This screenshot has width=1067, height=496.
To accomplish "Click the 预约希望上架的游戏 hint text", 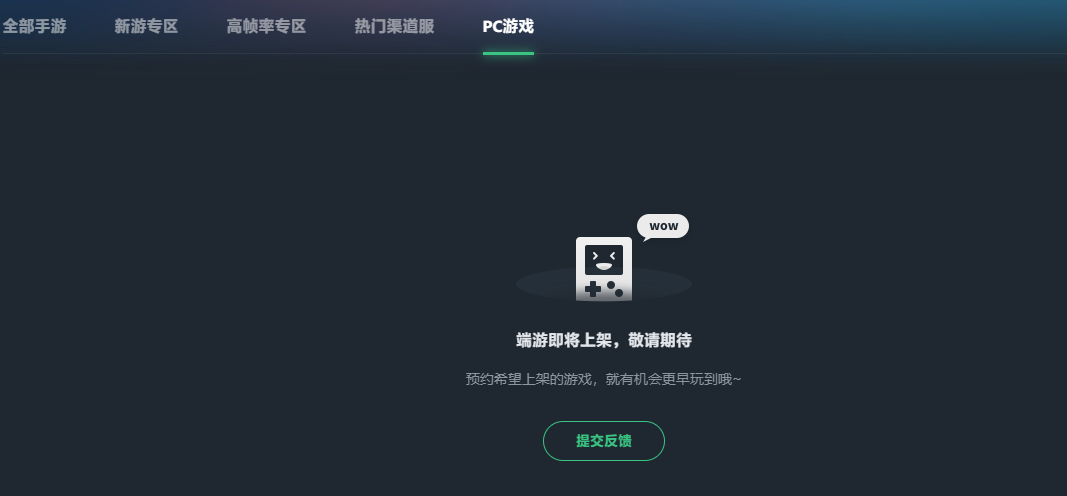I will (529, 379).
